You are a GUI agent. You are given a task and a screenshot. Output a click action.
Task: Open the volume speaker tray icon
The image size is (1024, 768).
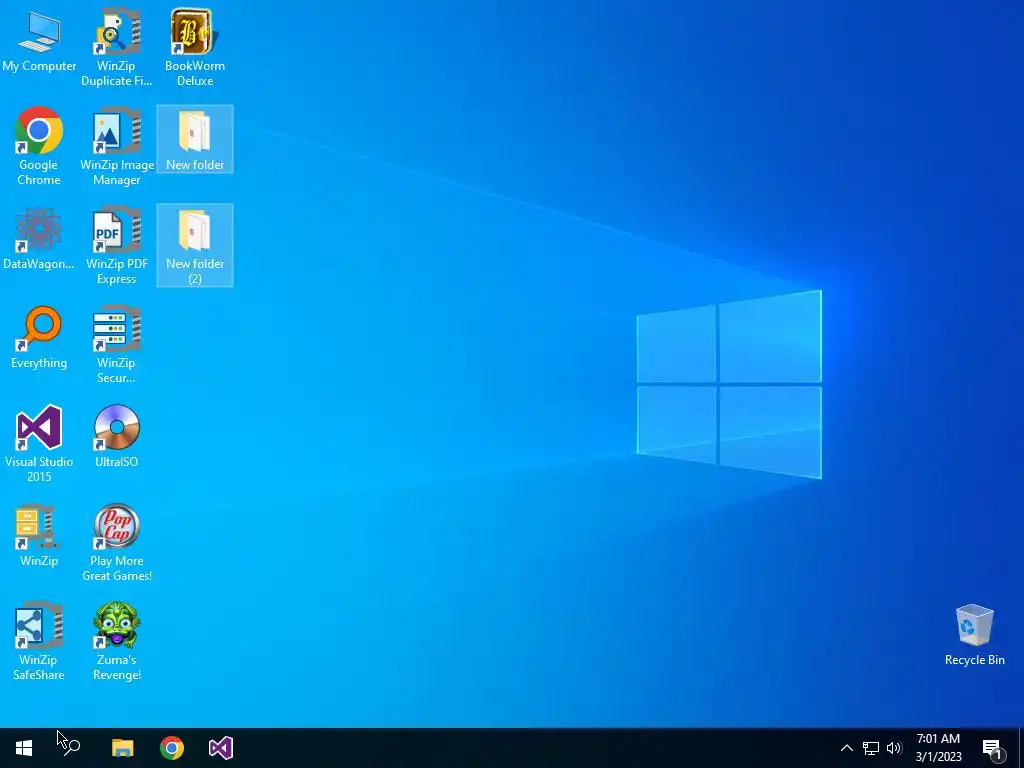pyautogui.click(x=894, y=748)
